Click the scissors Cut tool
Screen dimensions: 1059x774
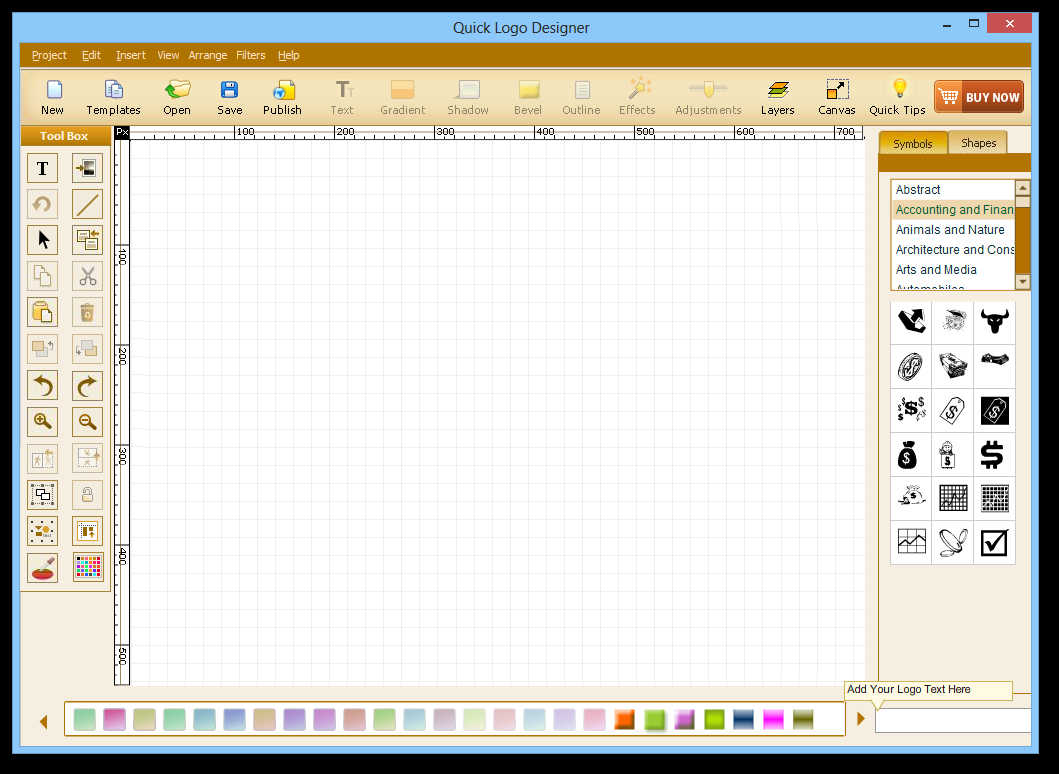pos(88,276)
